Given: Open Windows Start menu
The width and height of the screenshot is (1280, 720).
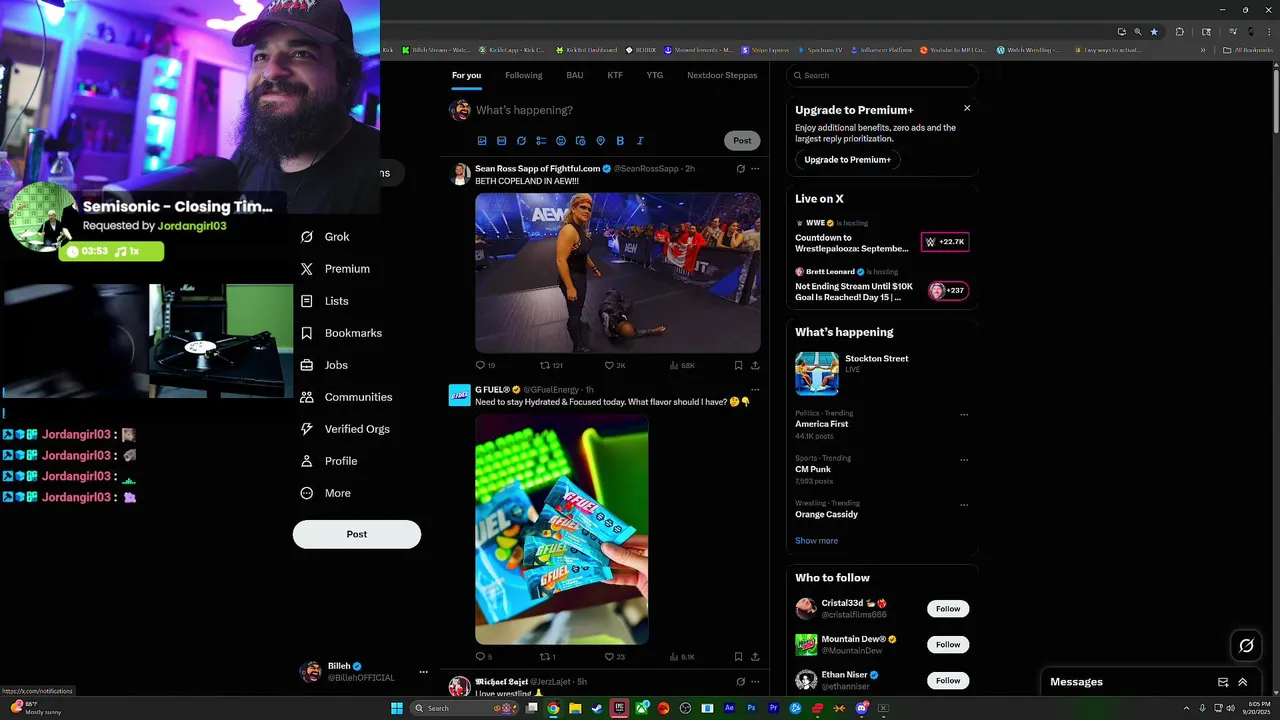Looking at the screenshot, I should click(397, 708).
